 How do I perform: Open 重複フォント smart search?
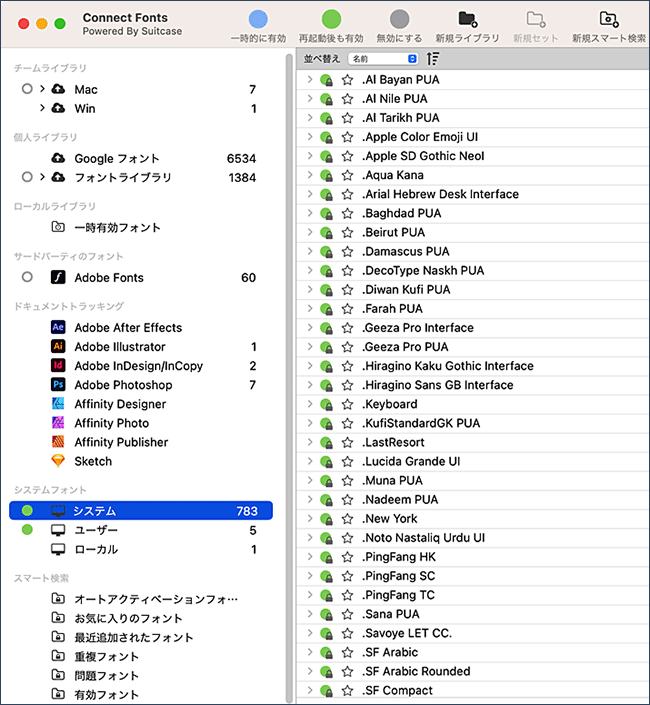(107, 656)
